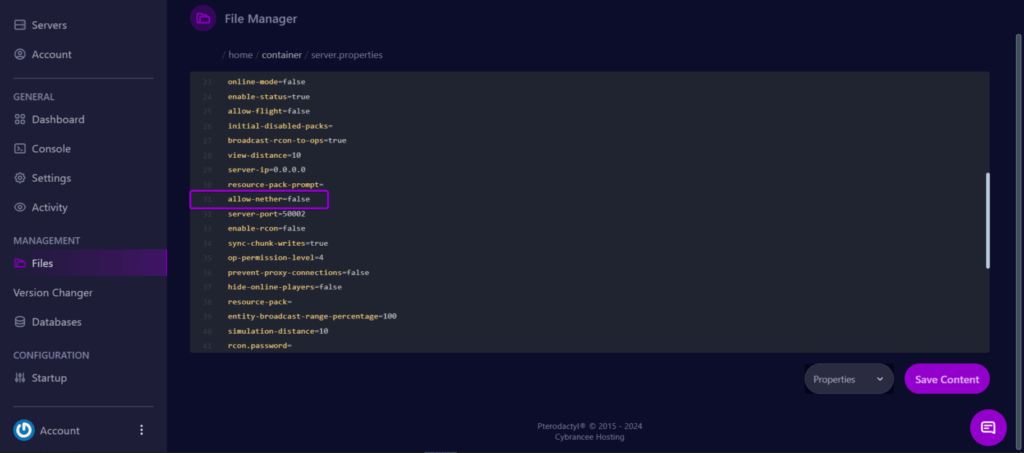Click the view-distance=10 line
Viewport: 1024px width, 453px height.
[x=264, y=155]
